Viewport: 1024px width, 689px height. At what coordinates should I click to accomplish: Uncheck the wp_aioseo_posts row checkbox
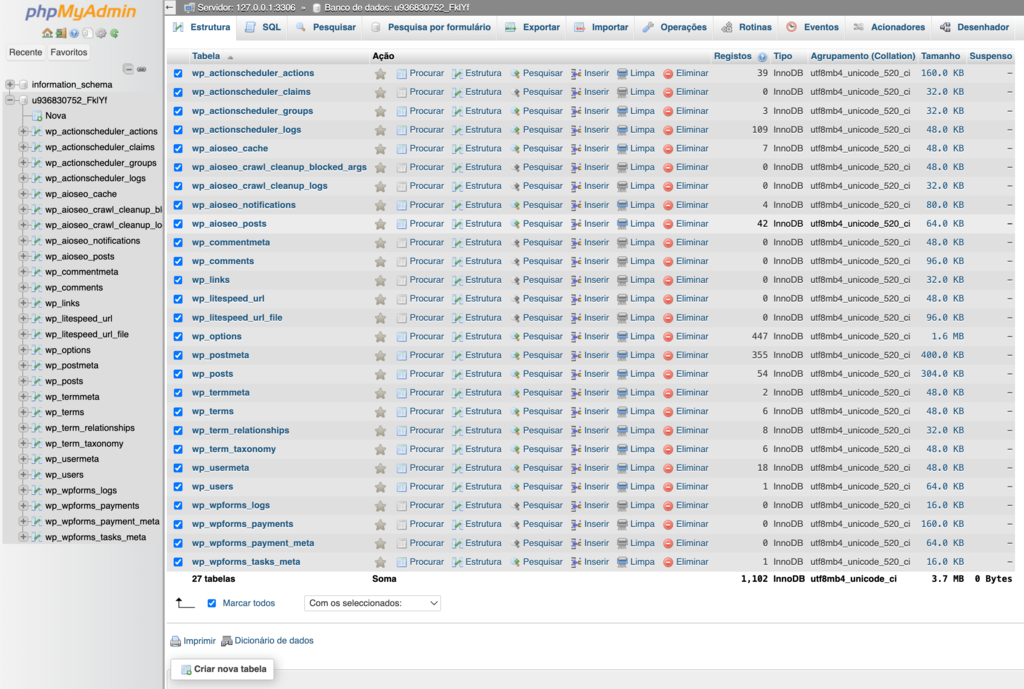(178, 224)
